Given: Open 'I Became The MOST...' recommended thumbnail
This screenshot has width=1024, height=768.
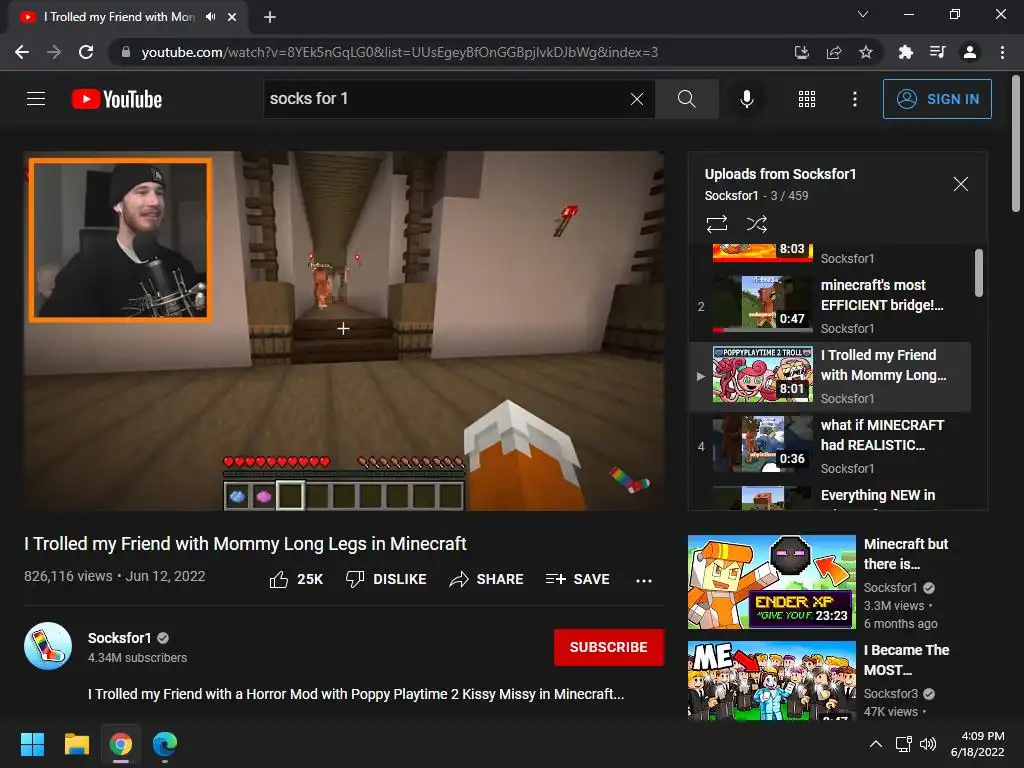Looking at the screenshot, I should click(771, 680).
